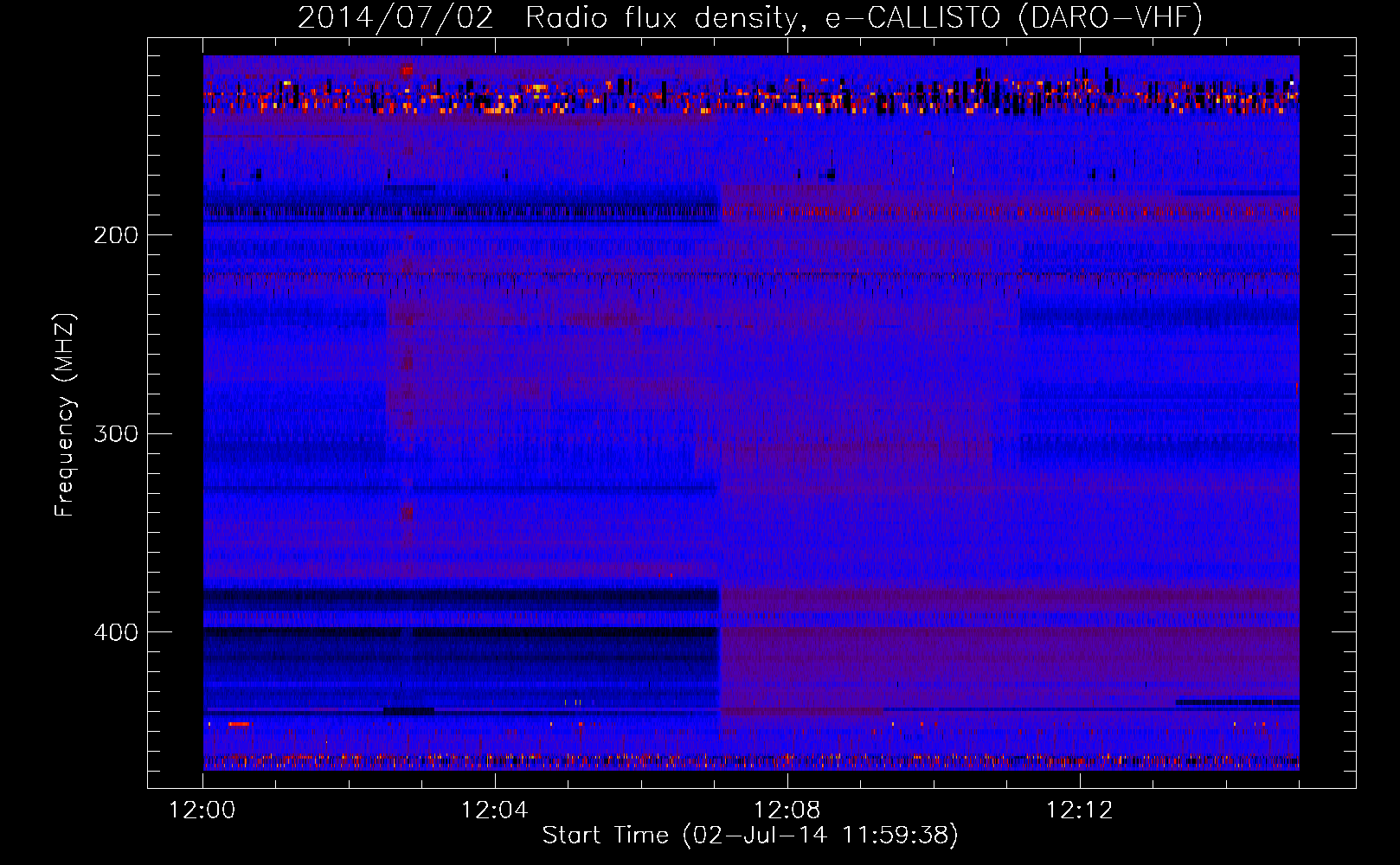The image size is (1400, 865).
Task: Click the Start Time axis caption
Action: pyautogui.click(x=751, y=836)
